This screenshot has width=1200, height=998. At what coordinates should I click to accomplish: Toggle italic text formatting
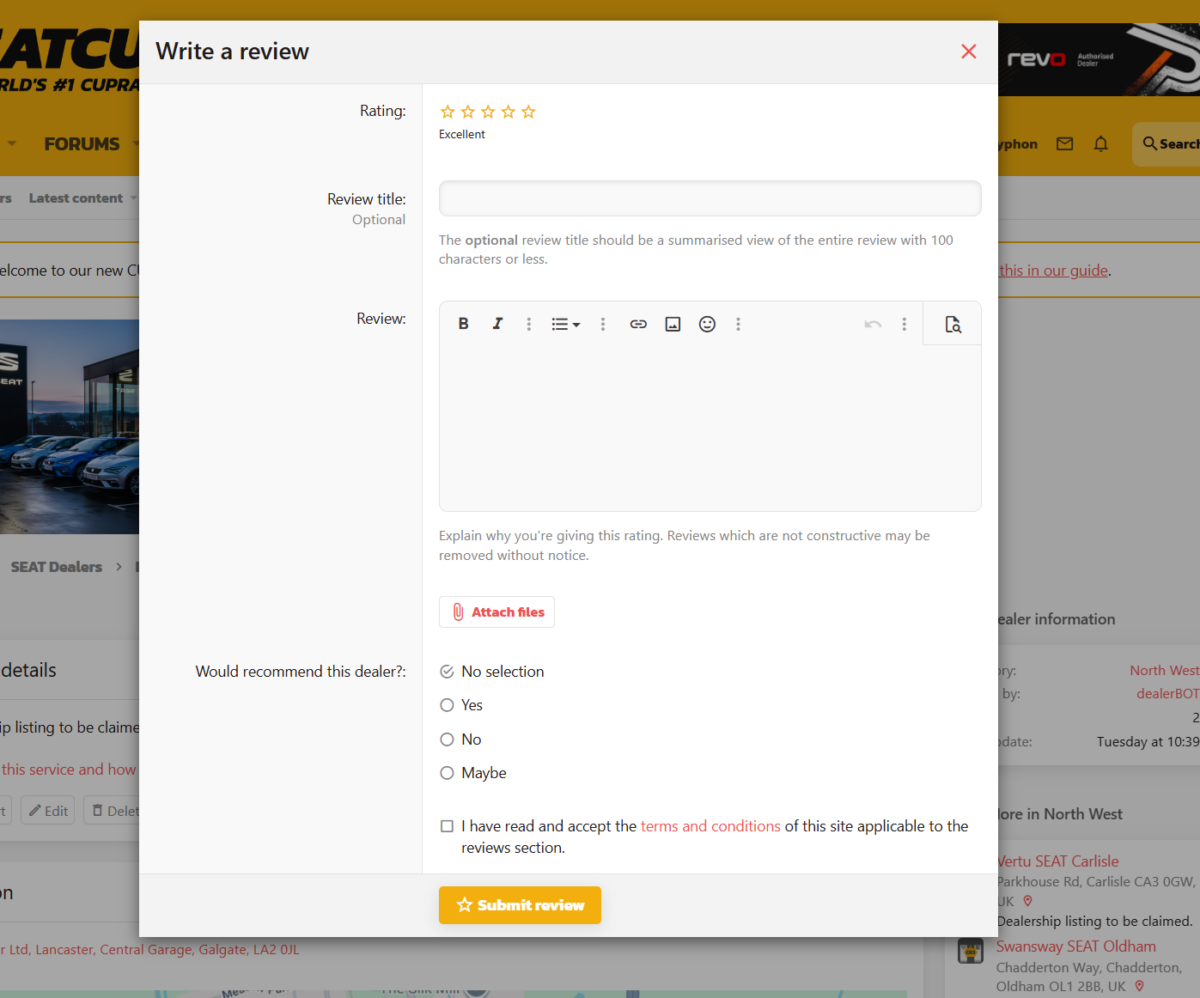click(497, 324)
